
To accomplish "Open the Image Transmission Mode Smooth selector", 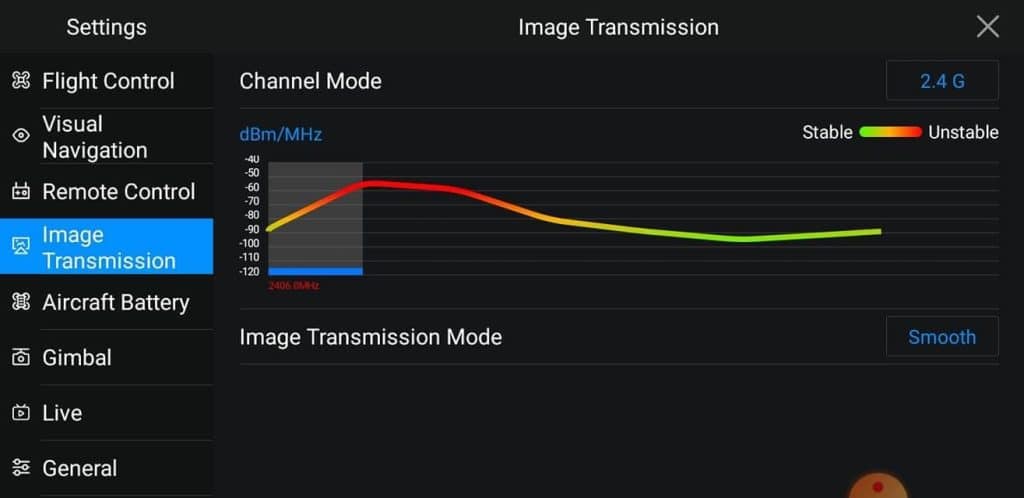I will (942, 337).
